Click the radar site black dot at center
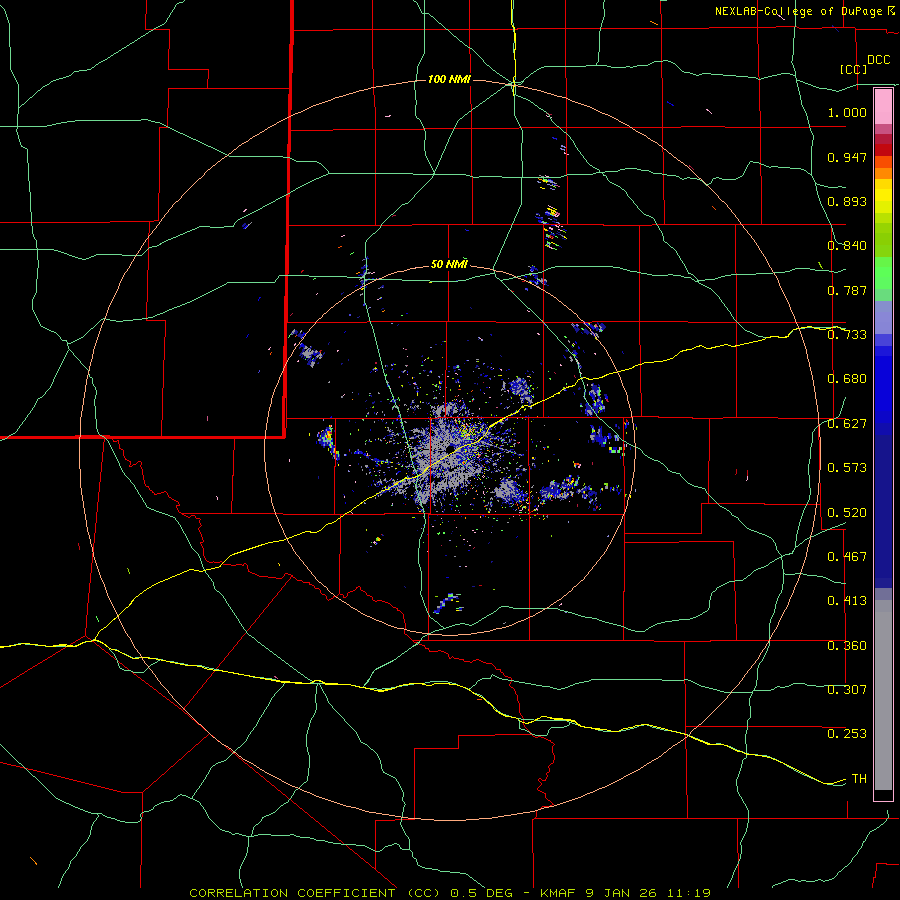The height and width of the screenshot is (900, 900). 451,448
